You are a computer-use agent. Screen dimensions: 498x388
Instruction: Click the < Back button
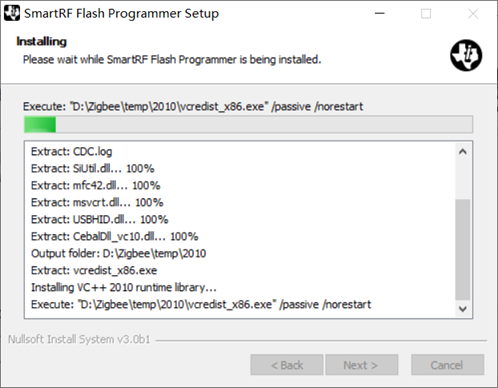click(287, 365)
